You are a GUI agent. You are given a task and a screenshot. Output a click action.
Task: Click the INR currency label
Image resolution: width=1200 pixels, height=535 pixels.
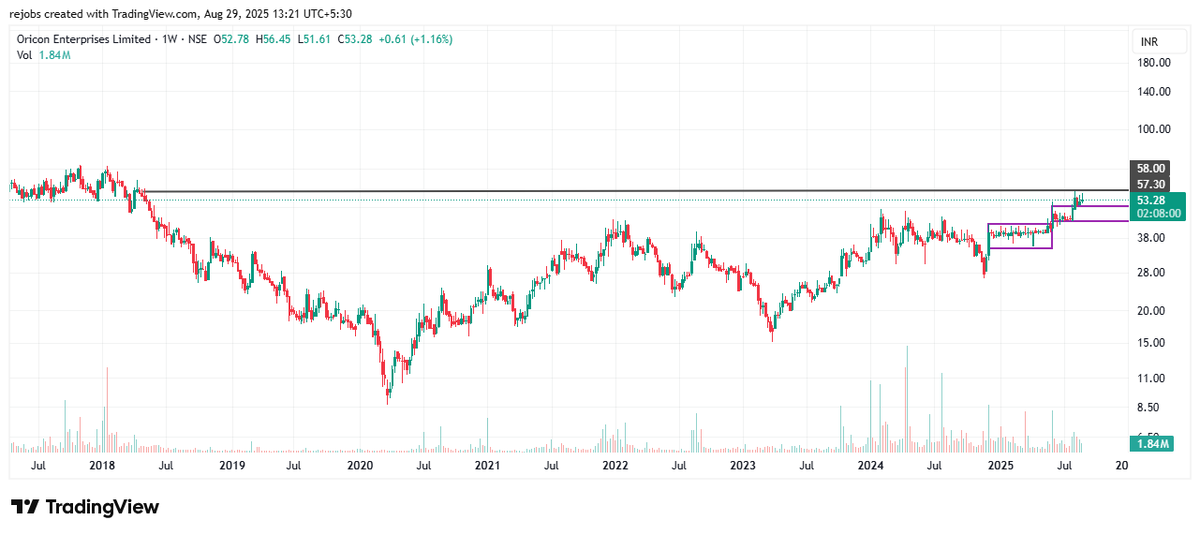click(x=1150, y=42)
